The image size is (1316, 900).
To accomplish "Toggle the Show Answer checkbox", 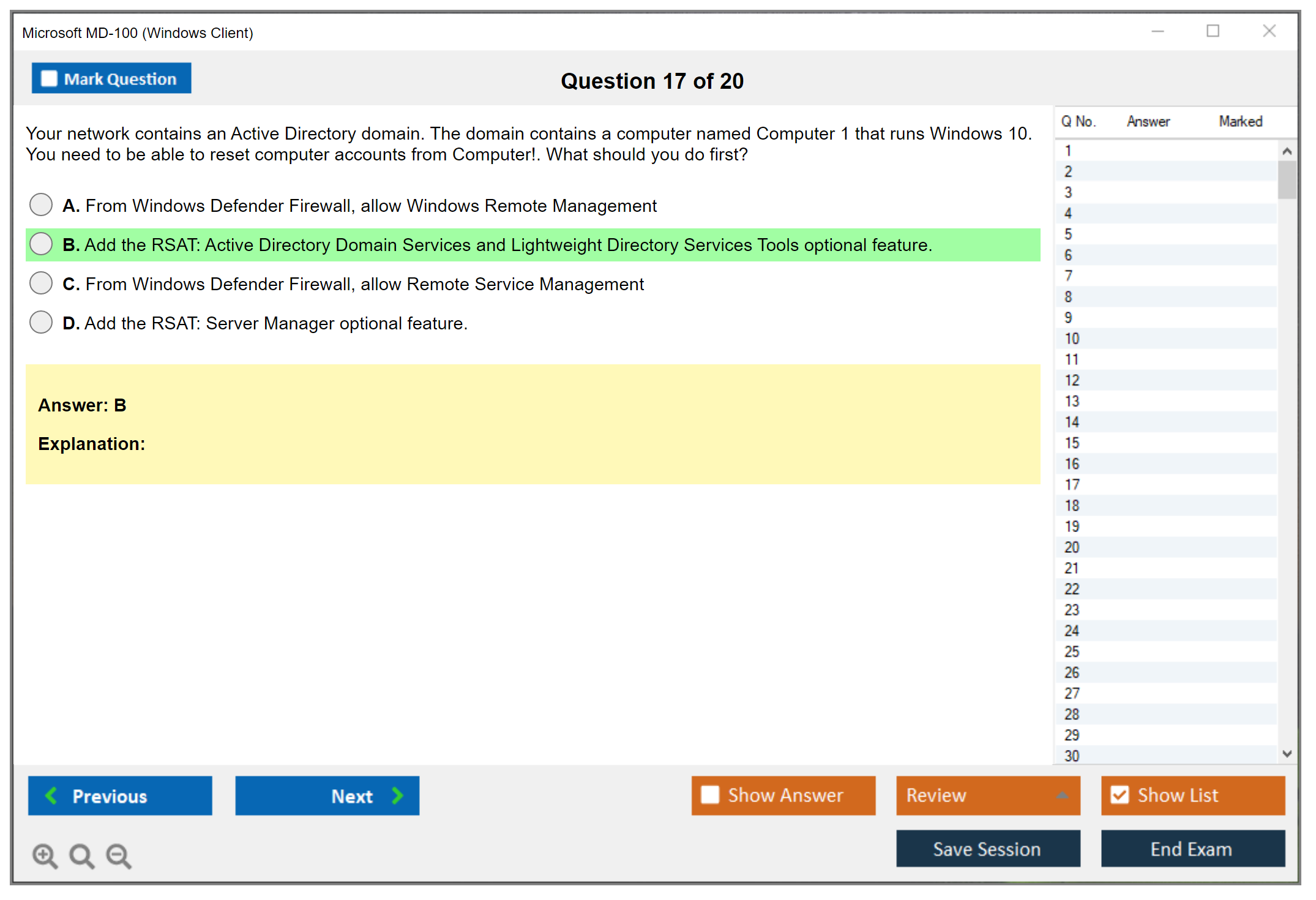I will tap(710, 795).
